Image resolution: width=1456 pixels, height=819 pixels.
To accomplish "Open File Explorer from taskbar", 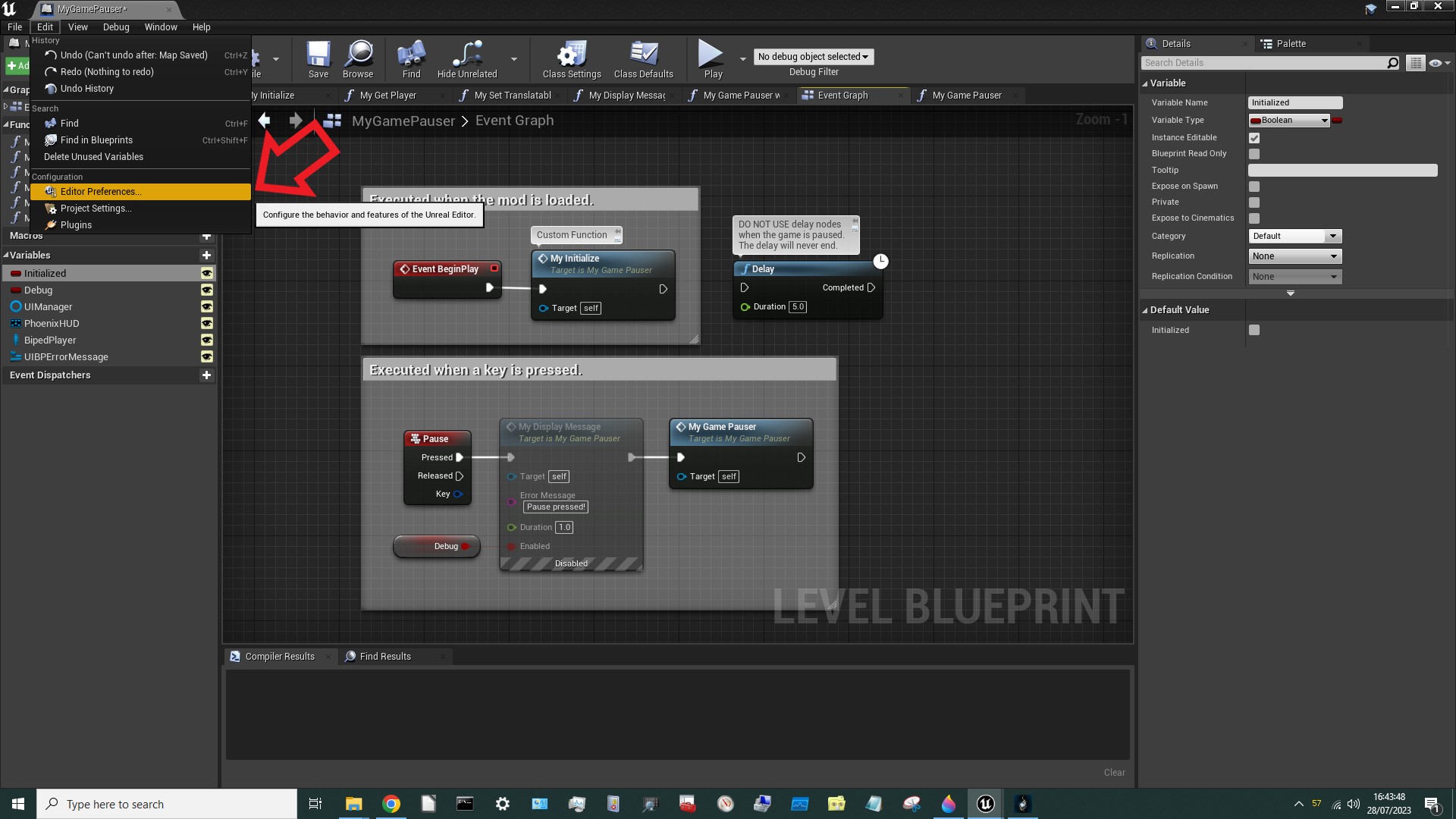I will [353, 804].
